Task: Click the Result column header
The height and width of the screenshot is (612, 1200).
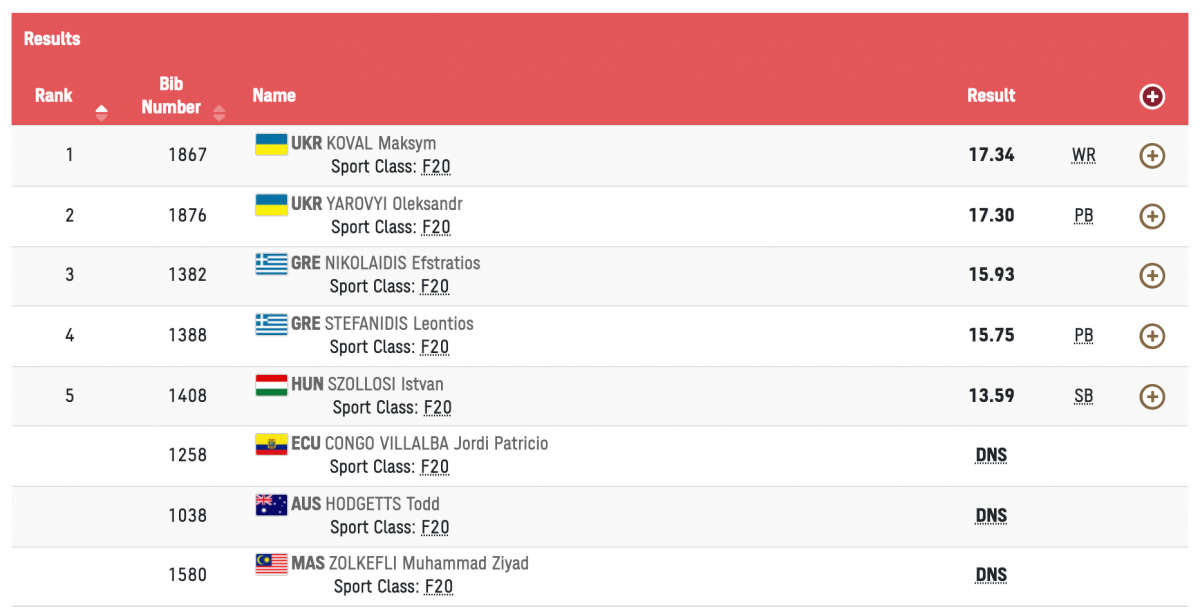Action: pos(991,96)
